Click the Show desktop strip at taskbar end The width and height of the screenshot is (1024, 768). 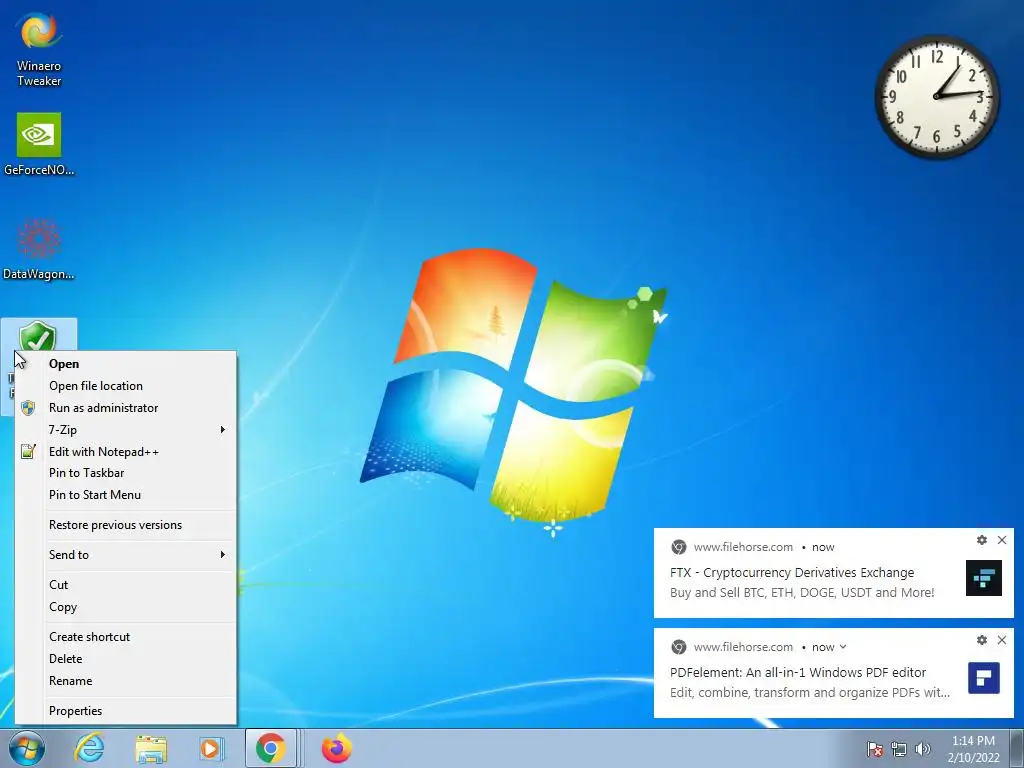click(x=1018, y=748)
